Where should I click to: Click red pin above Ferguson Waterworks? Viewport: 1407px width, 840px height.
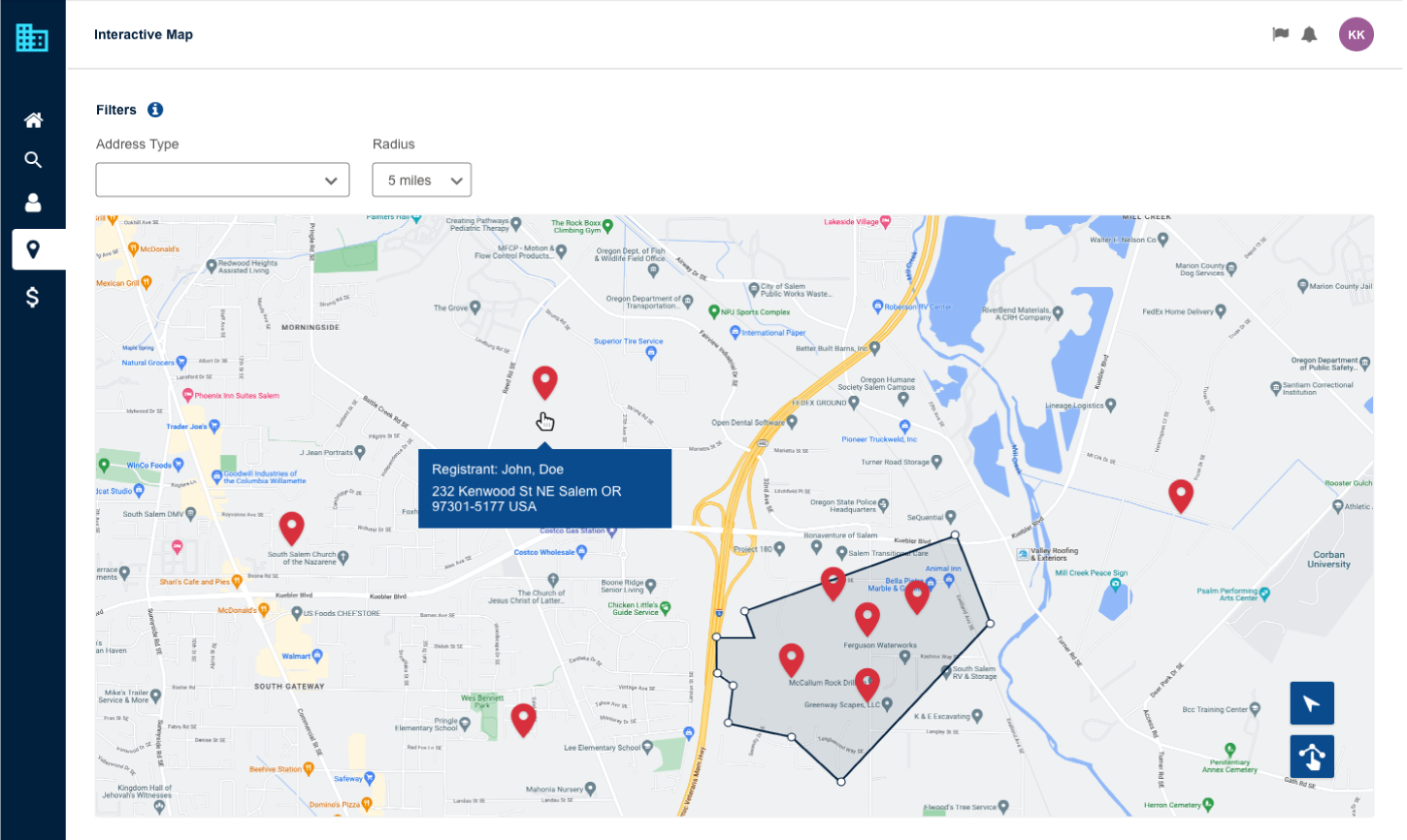tap(867, 618)
